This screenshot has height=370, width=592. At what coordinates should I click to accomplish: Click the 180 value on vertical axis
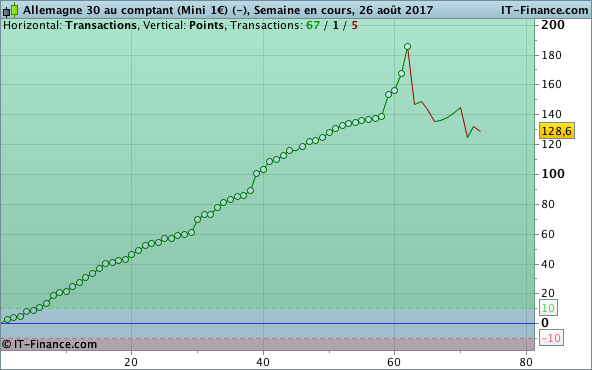(552, 55)
